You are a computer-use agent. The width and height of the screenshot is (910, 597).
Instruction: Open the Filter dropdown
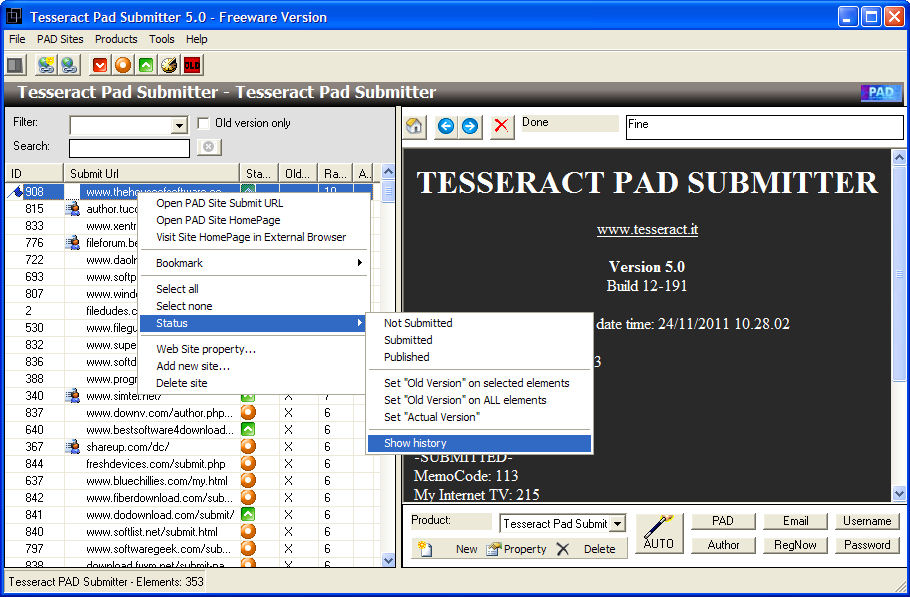pos(179,125)
